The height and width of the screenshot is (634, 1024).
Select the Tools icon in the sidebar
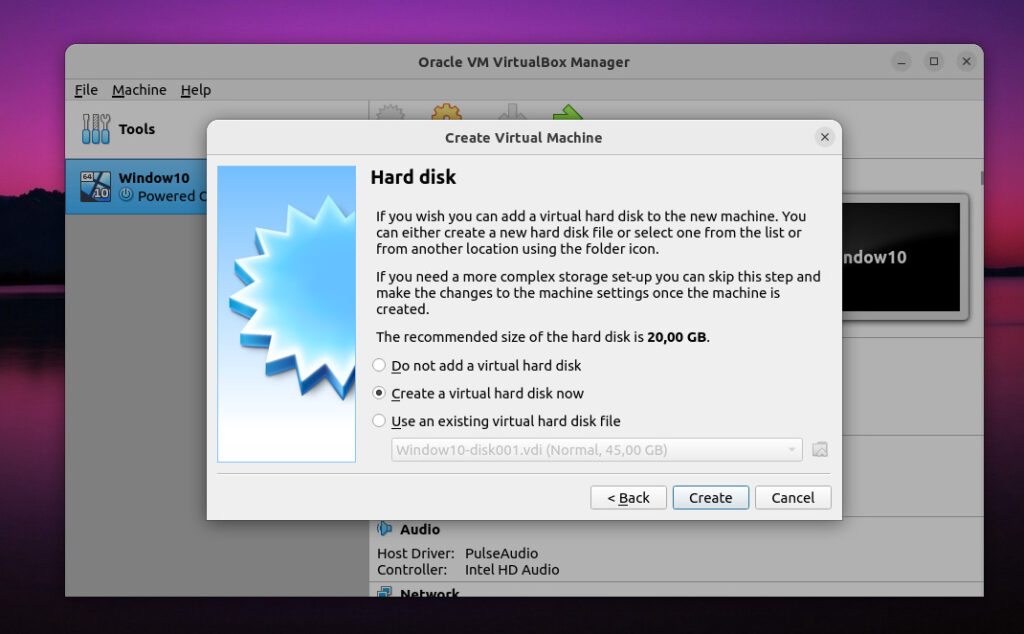(x=122, y=129)
